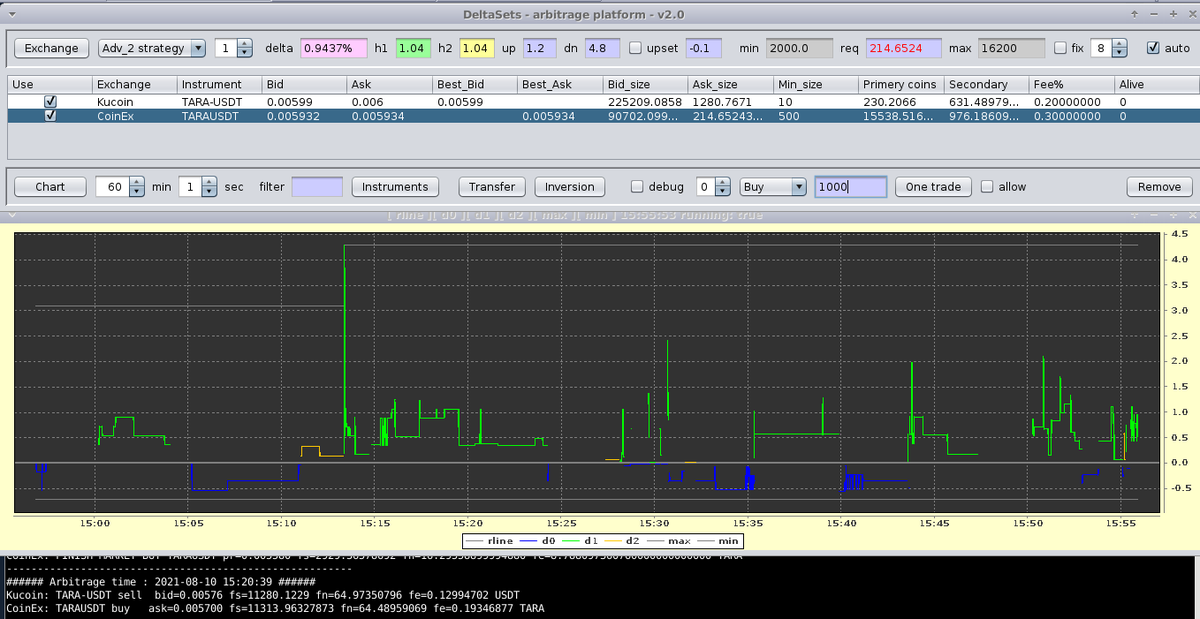Click the Kucoin bid value 0.00599

tap(305, 102)
